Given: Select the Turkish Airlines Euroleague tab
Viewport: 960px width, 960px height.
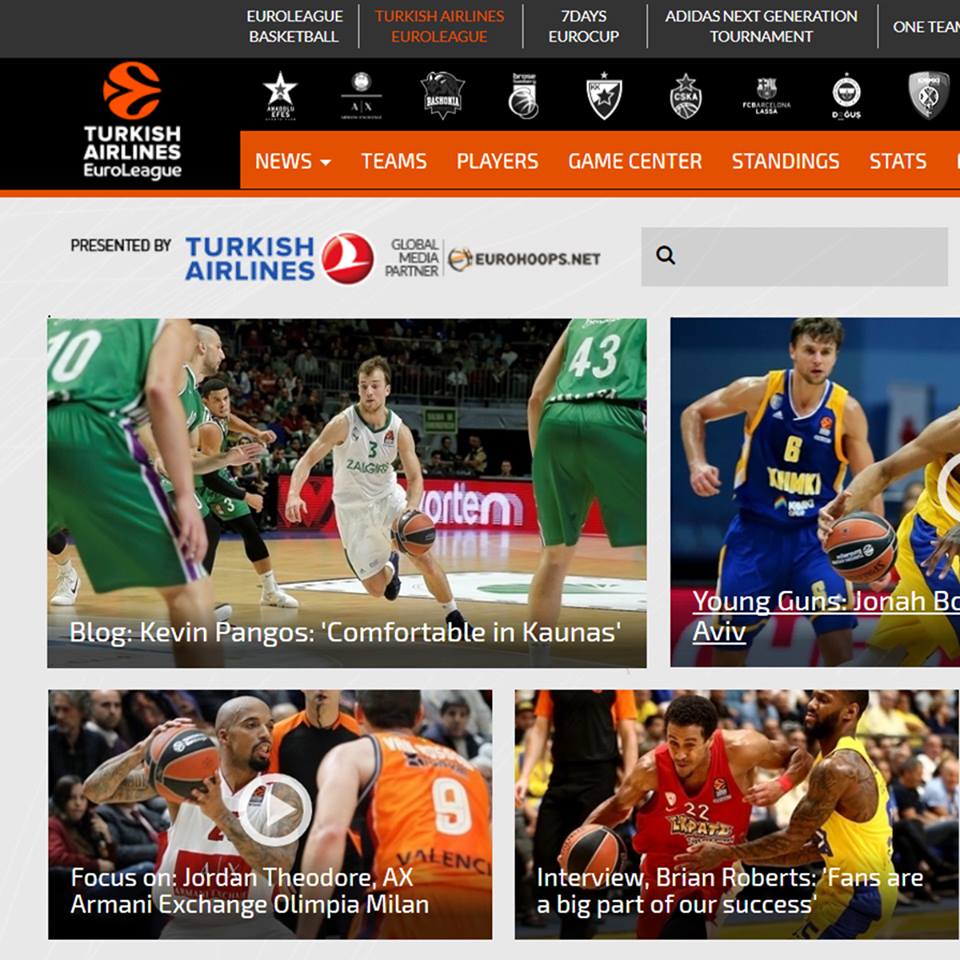Looking at the screenshot, I should tap(440, 26).
